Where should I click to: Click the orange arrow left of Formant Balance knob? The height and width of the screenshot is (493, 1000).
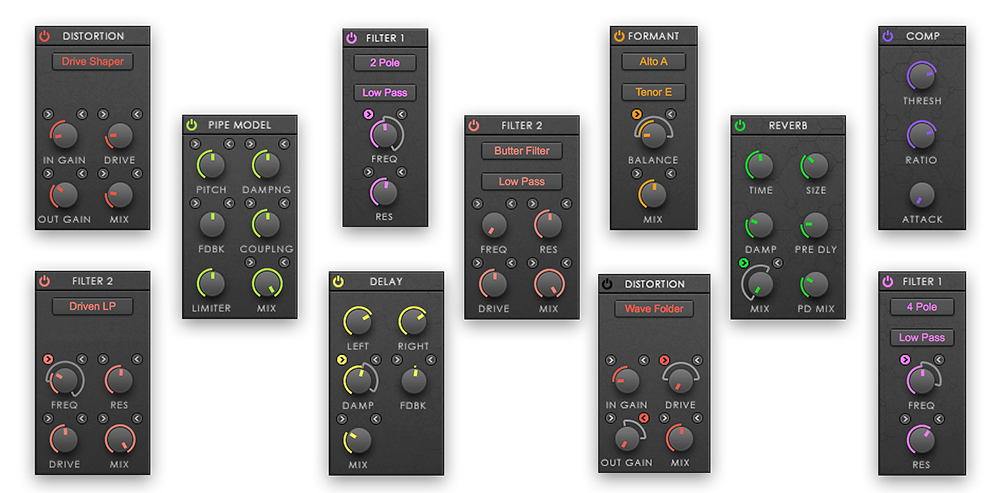[636, 115]
